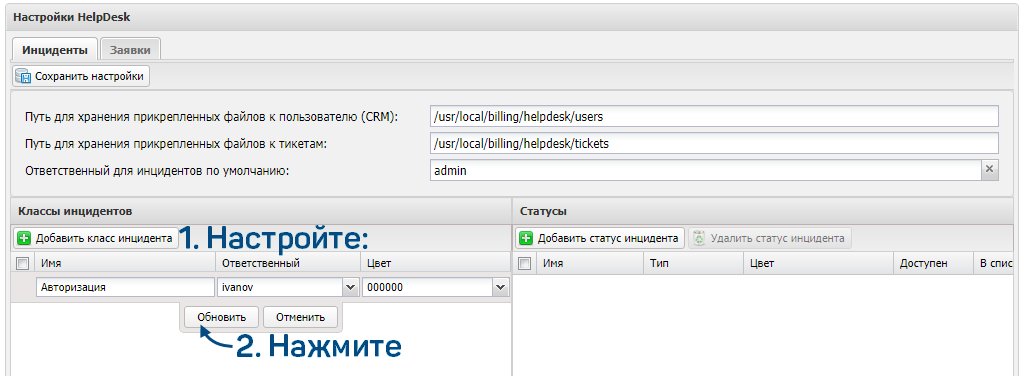
Task: Click the Статусы panel title
Action: click(543, 212)
